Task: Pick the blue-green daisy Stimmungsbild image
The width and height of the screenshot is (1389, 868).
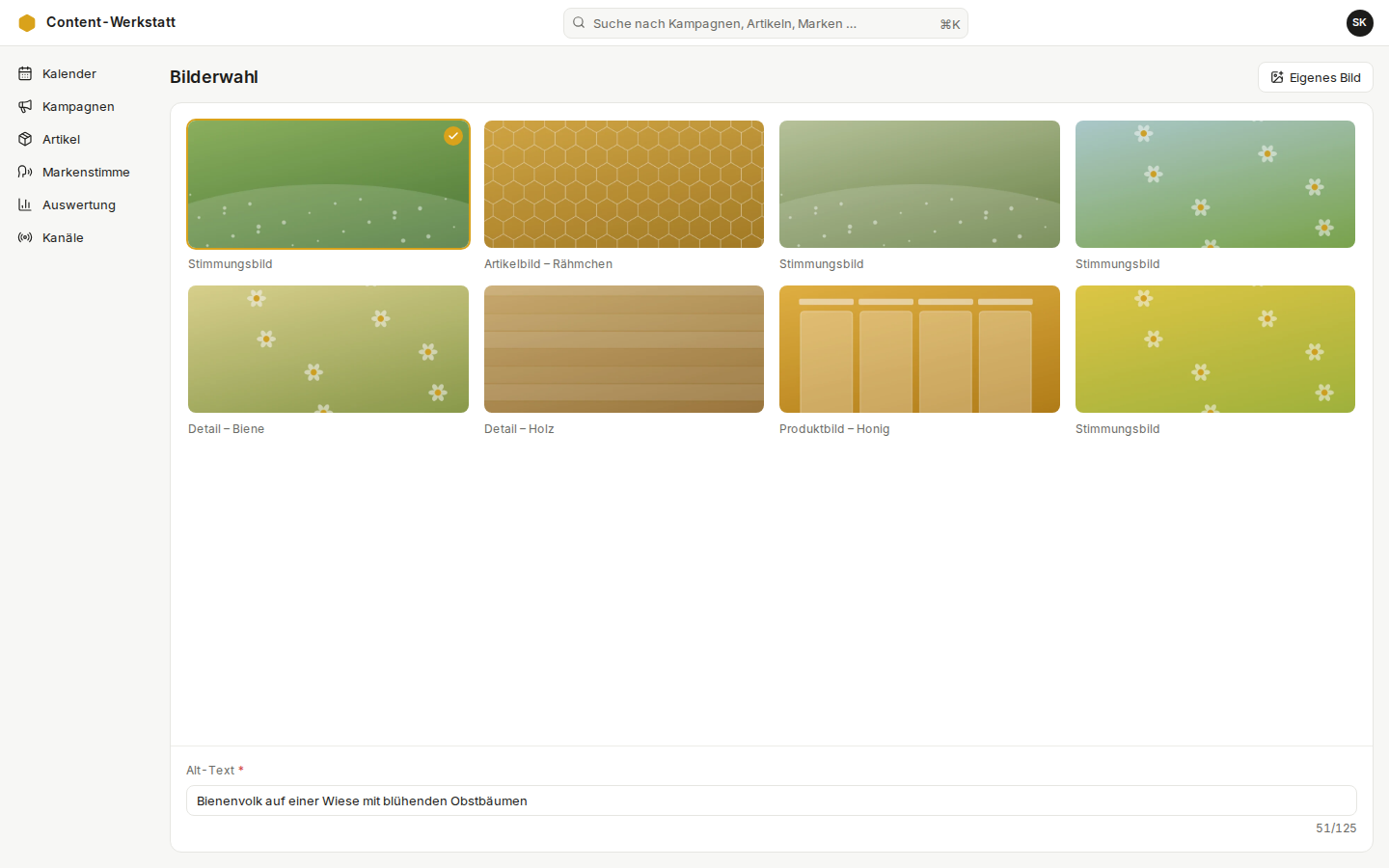Action: 1215,184
